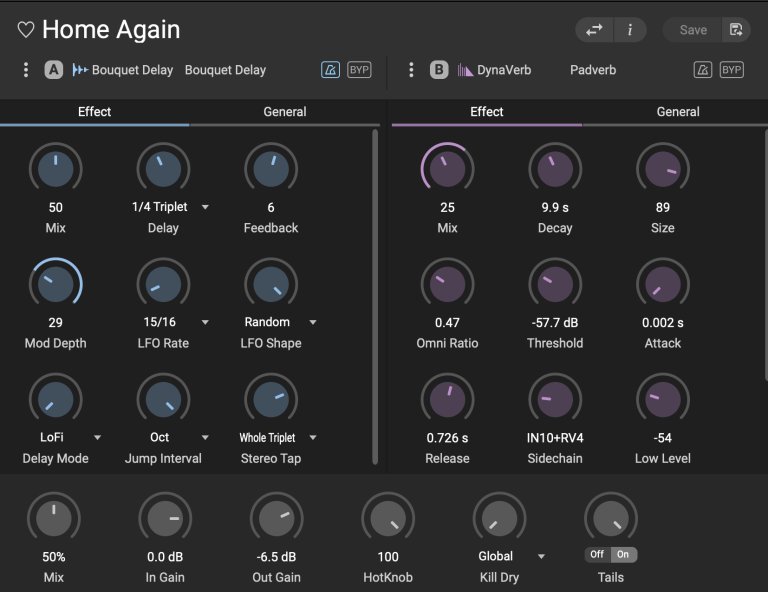Image resolution: width=768 pixels, height=592 pixels.
Task: Click the swap A/B arrows icon
Action: pyautogui.click(x=594, y=30)
